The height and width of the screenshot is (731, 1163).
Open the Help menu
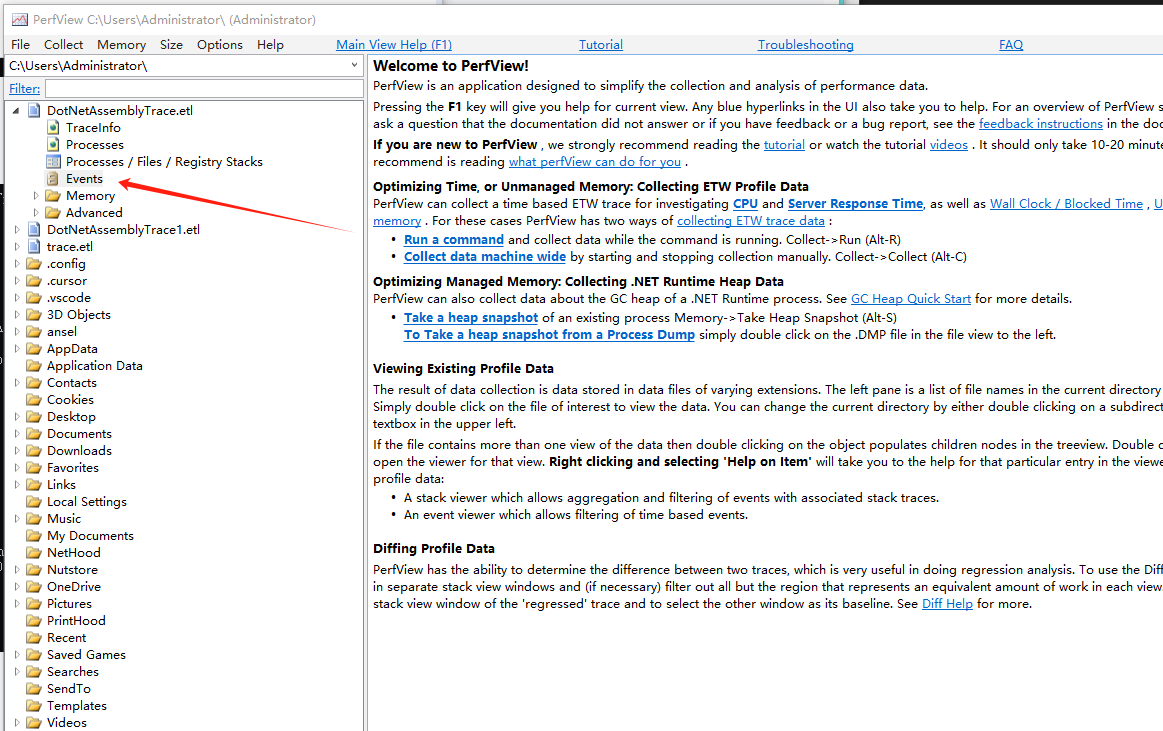click(x=271, y=44)
